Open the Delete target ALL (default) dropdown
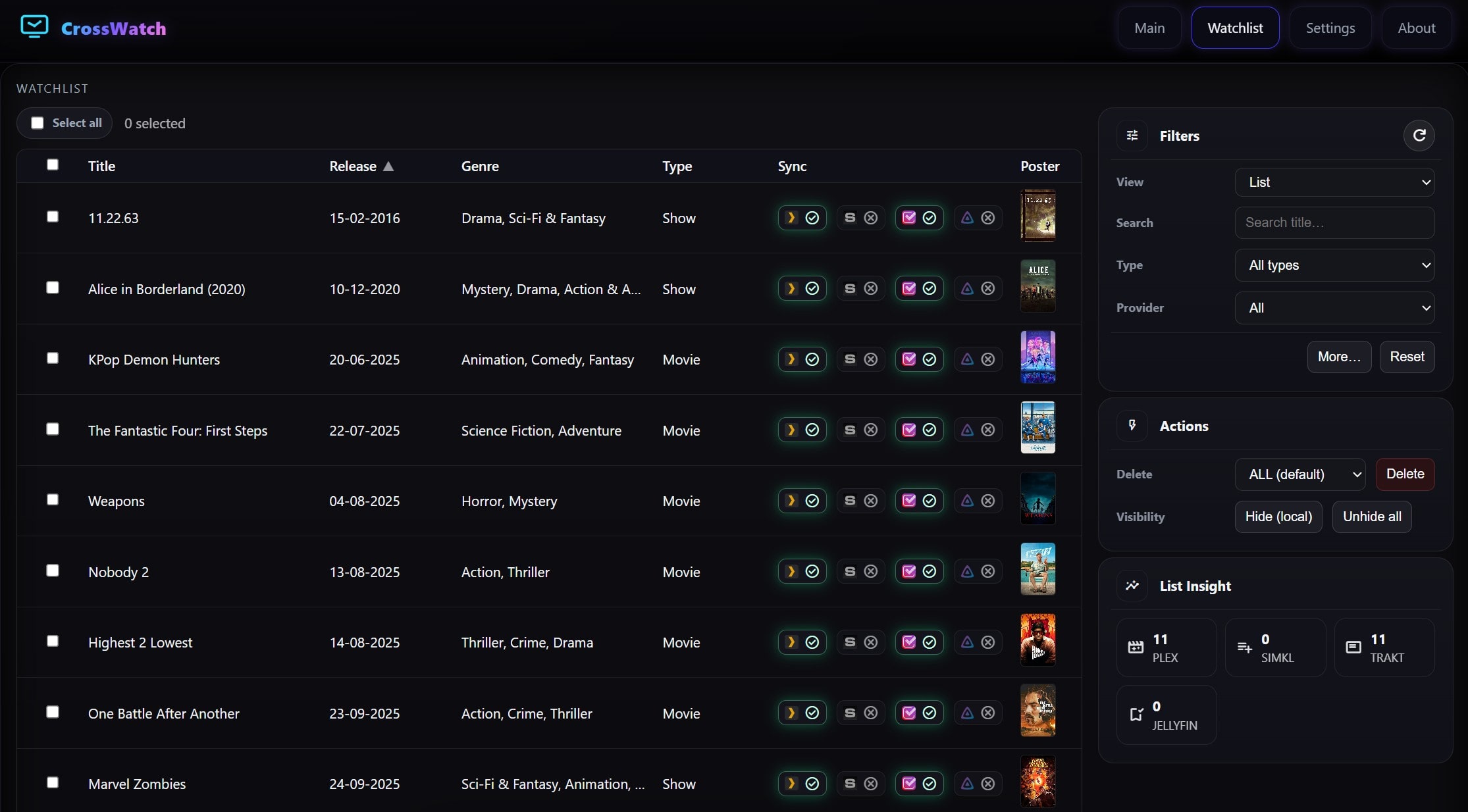The width and height of the screenshot is (1468, 812). (1299, 474)
